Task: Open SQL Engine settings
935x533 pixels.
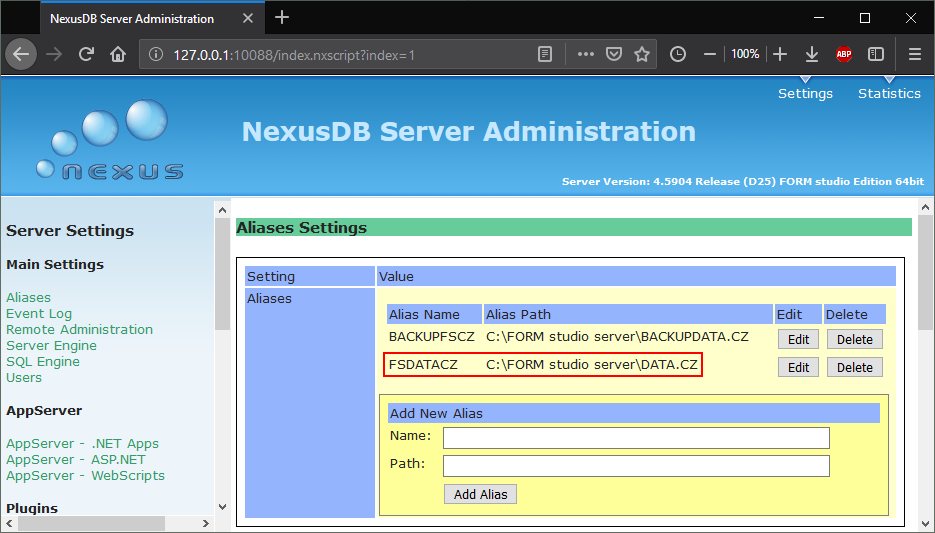Action: 43,361
